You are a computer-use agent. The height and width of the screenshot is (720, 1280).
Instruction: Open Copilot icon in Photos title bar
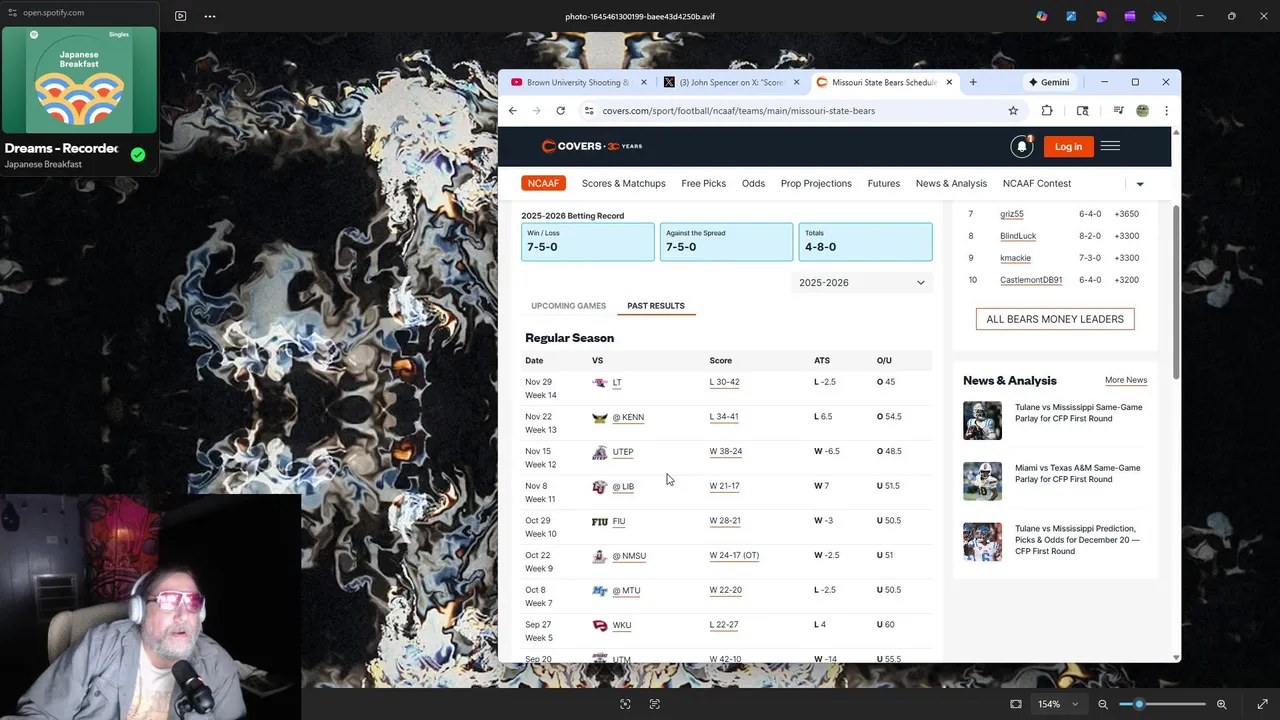(x=1042, y=16)
